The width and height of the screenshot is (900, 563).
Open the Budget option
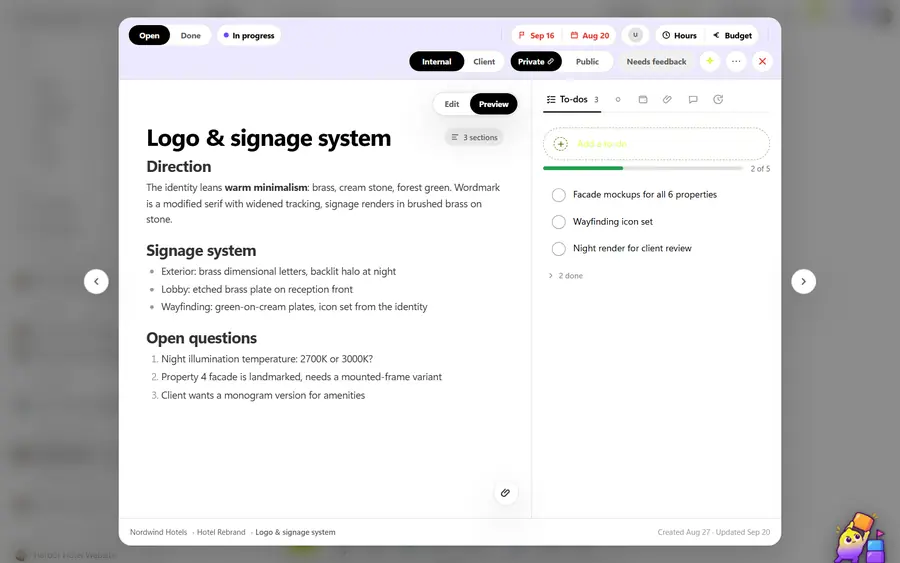coord(732,36)
